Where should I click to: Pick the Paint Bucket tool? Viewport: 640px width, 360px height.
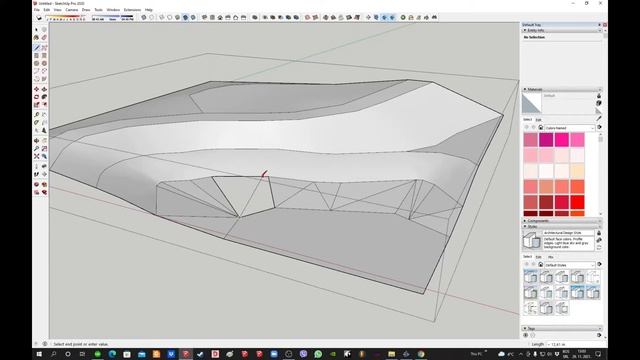click(36, 38)
